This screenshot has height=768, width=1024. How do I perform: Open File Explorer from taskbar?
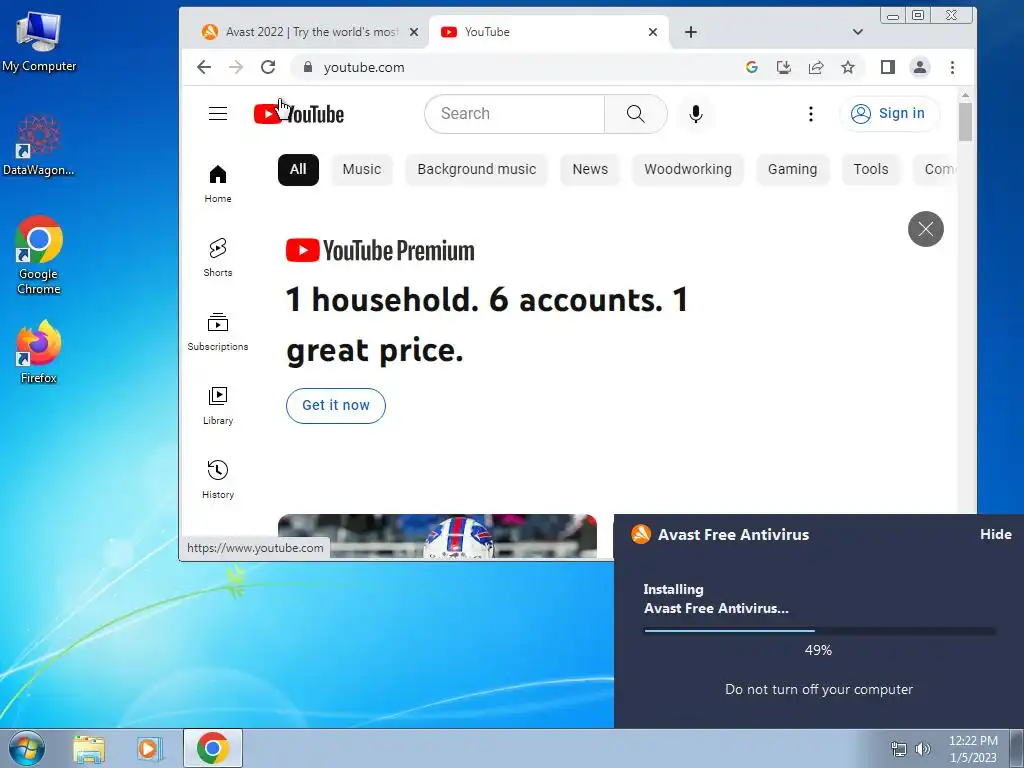89,748
